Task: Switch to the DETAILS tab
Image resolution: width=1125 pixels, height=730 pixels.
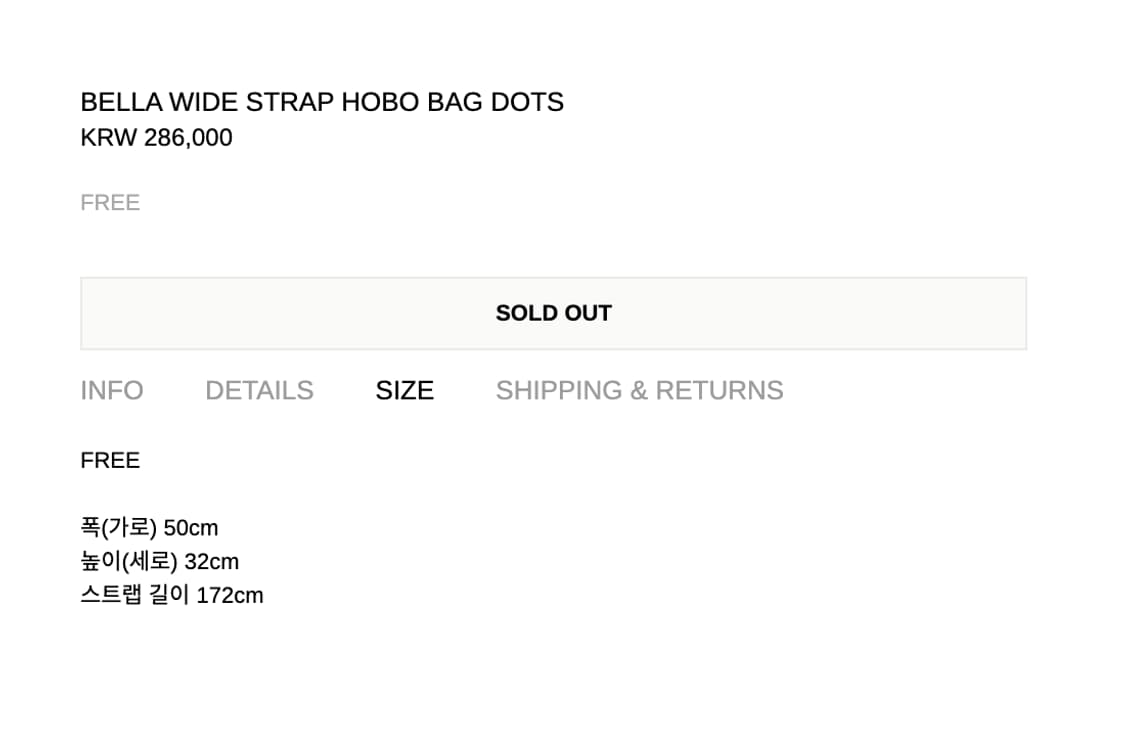Action: (x=259, y=390)
